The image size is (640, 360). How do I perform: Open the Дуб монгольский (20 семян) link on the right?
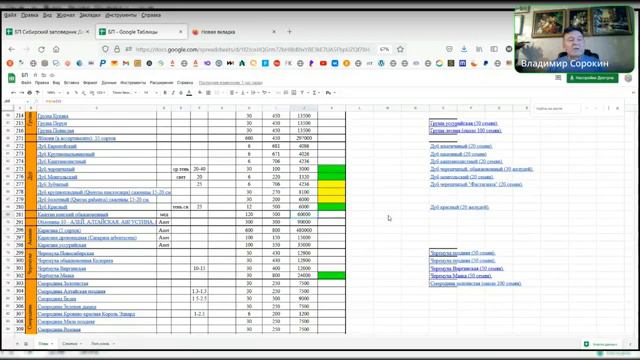coord(462,177)
